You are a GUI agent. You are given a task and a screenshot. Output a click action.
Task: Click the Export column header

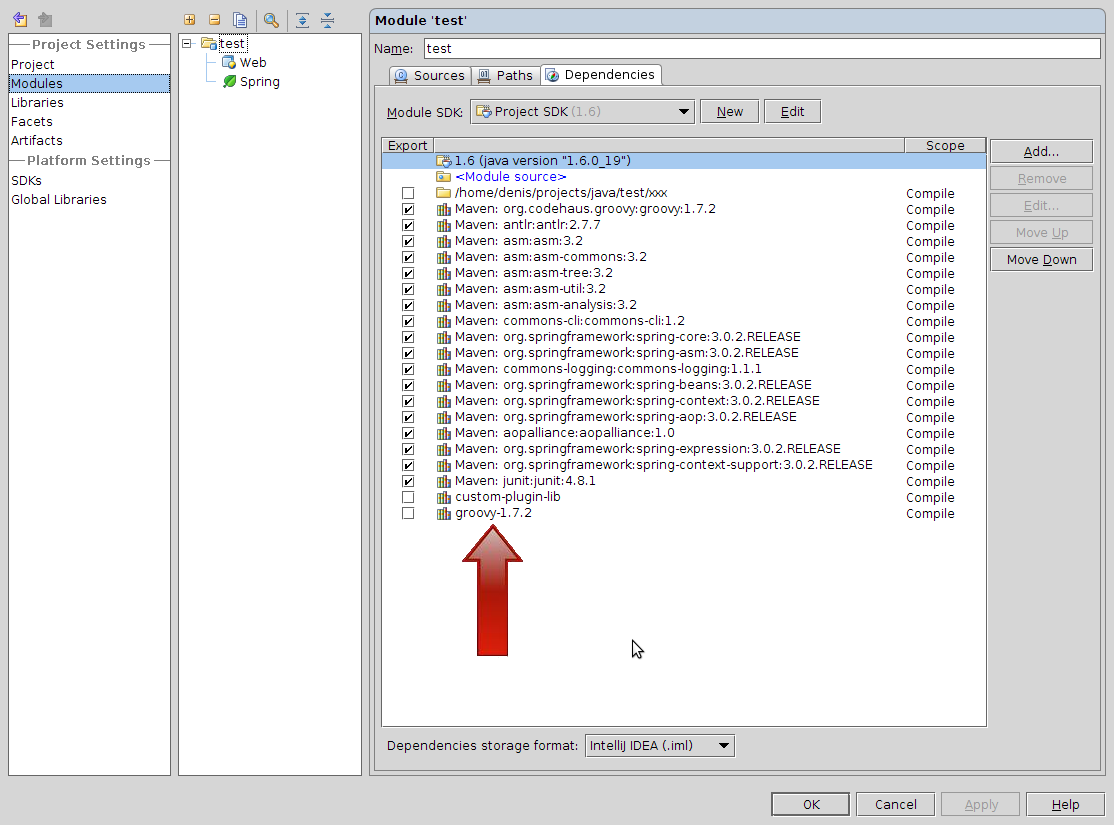[x=408, y=146]
